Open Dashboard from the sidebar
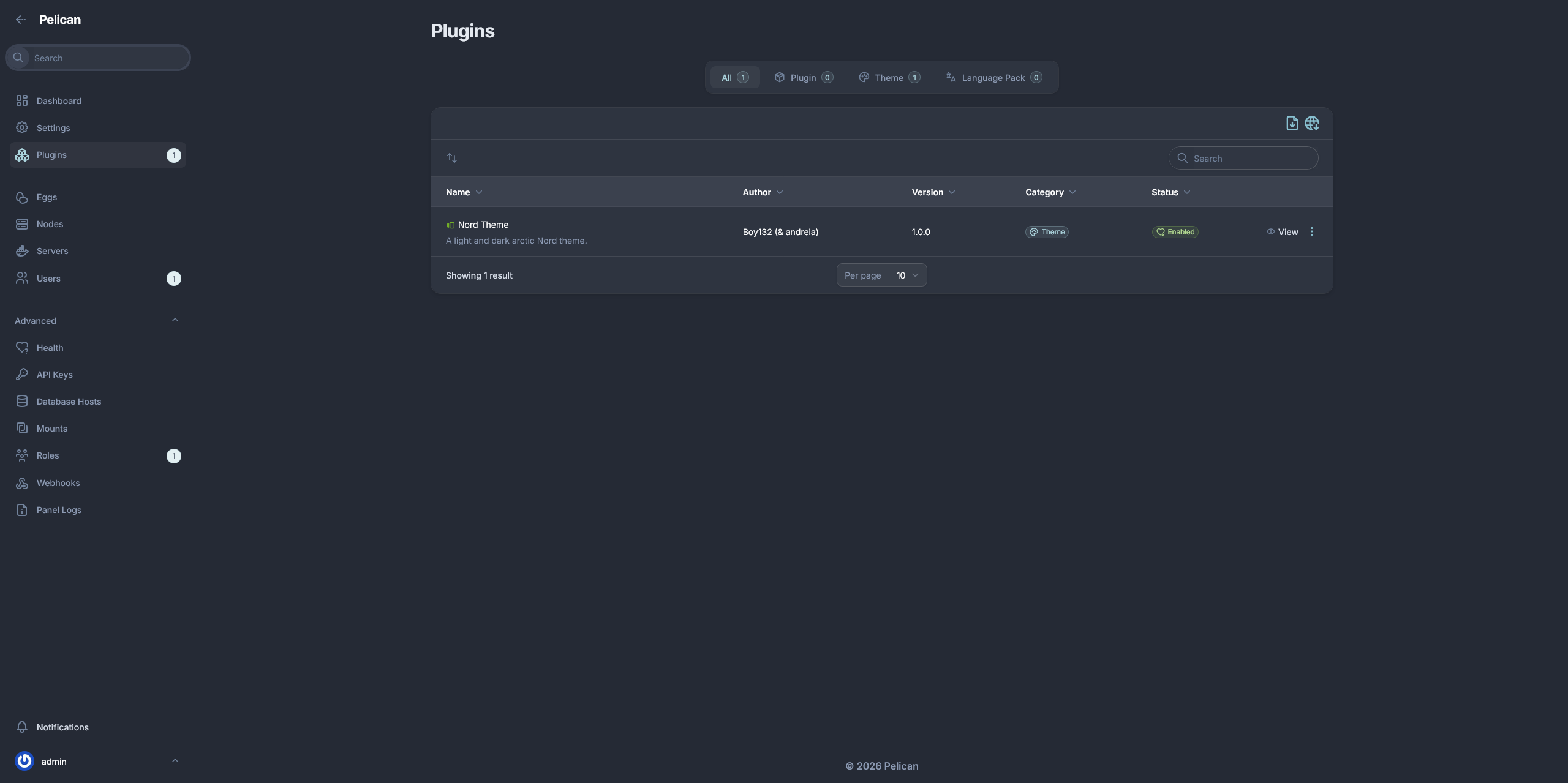Image resolution: width=1568 pixels, height=783 pixels. pos(98,100)
